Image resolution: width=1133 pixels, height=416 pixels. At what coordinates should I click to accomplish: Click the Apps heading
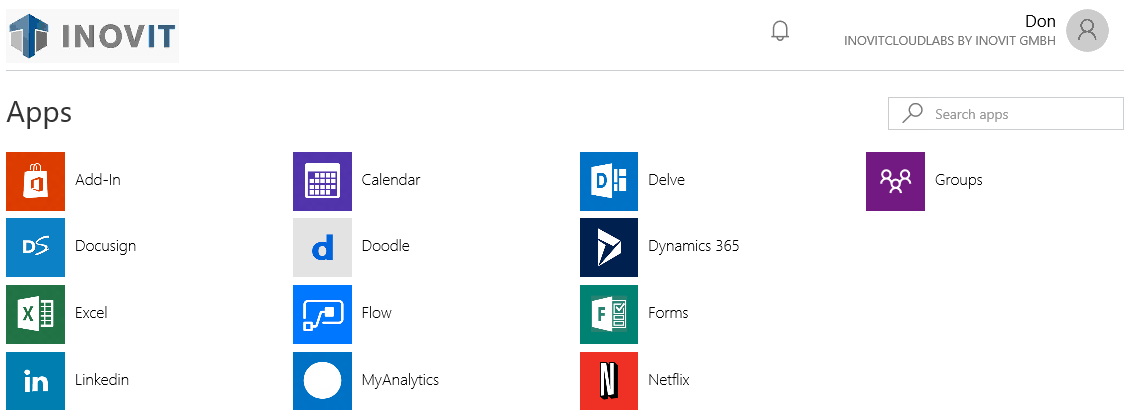[x=39, y=114]
